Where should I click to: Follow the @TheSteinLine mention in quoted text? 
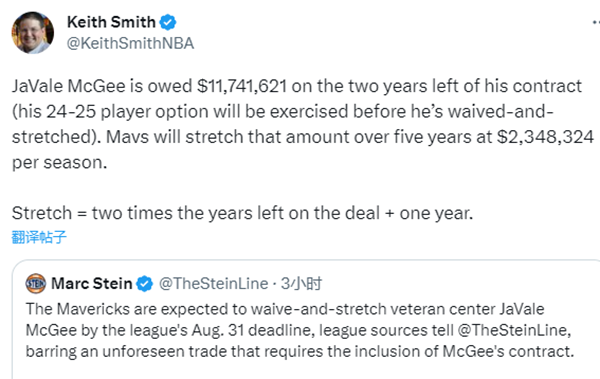coord(514,330)
